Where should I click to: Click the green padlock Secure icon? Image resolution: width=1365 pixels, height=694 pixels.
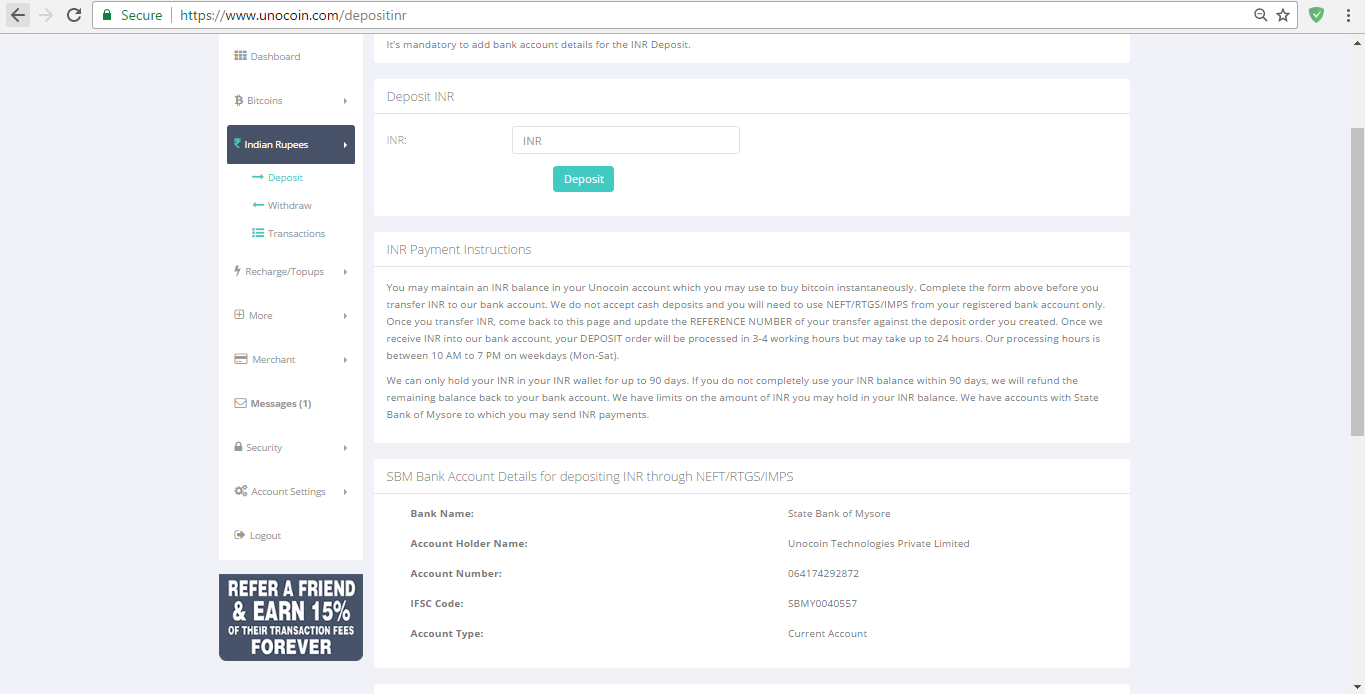pyautogui.click(x=107, y=15)
